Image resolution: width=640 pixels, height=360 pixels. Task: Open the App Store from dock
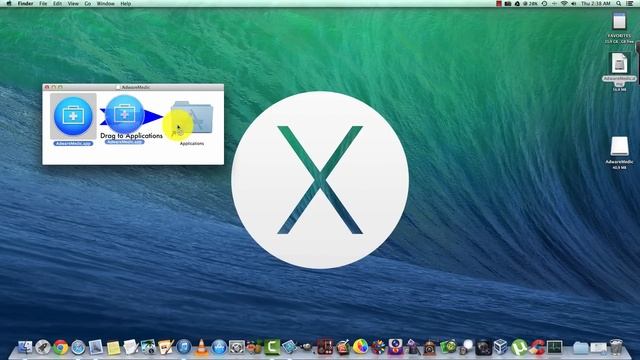coord(219,348)
